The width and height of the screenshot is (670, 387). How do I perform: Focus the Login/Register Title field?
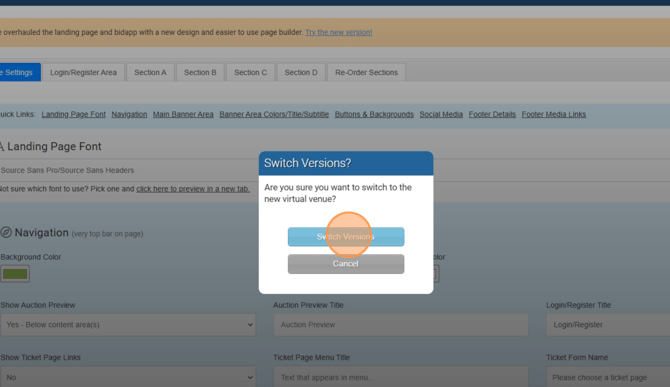(x=608, y=325)
